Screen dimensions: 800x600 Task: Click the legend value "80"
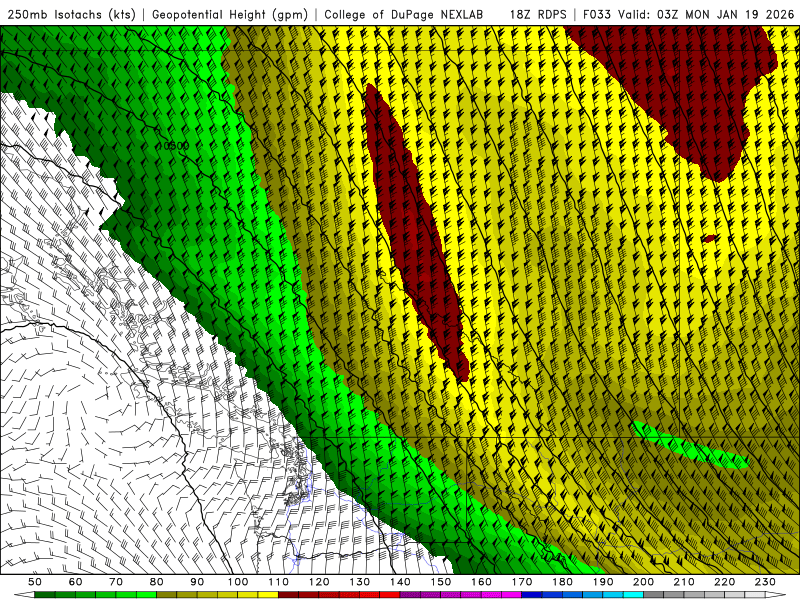(x=156, y=582)
